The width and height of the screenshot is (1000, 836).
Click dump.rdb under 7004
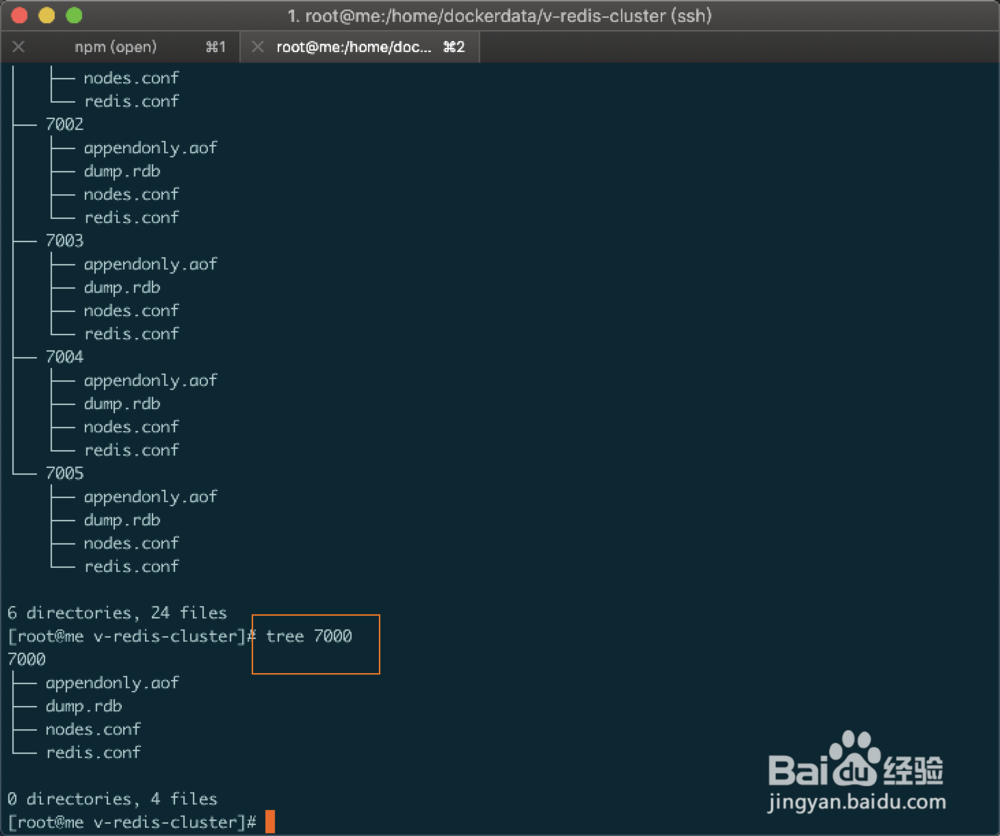click(x=122, y=404)
